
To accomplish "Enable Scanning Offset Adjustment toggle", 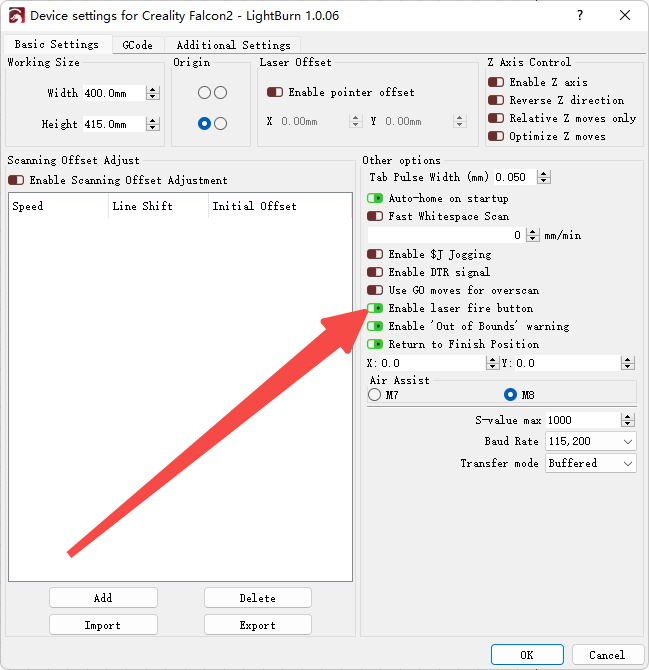I will (16, 180).
